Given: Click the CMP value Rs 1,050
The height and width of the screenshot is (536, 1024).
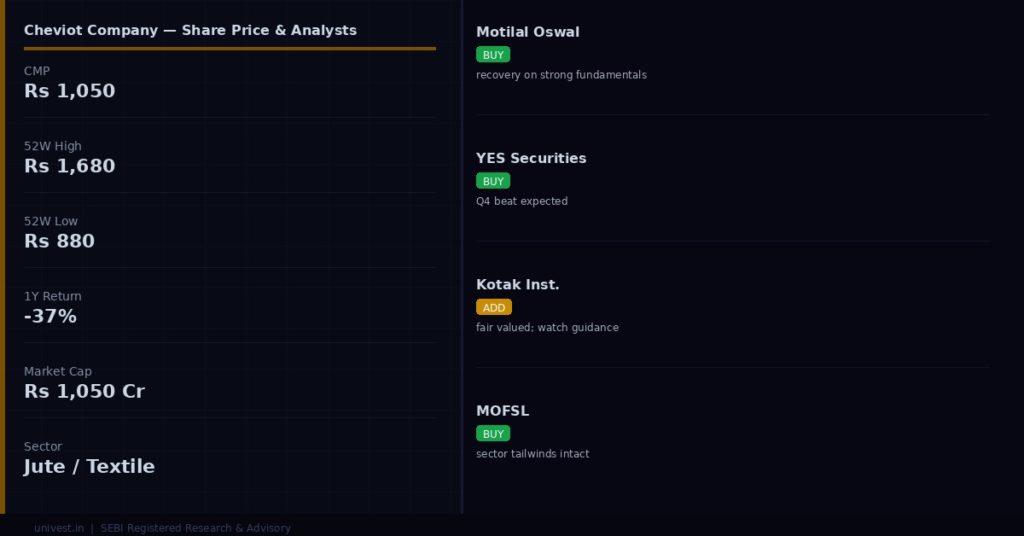Looking at the screenshot, I should click(x=69, y=91).
